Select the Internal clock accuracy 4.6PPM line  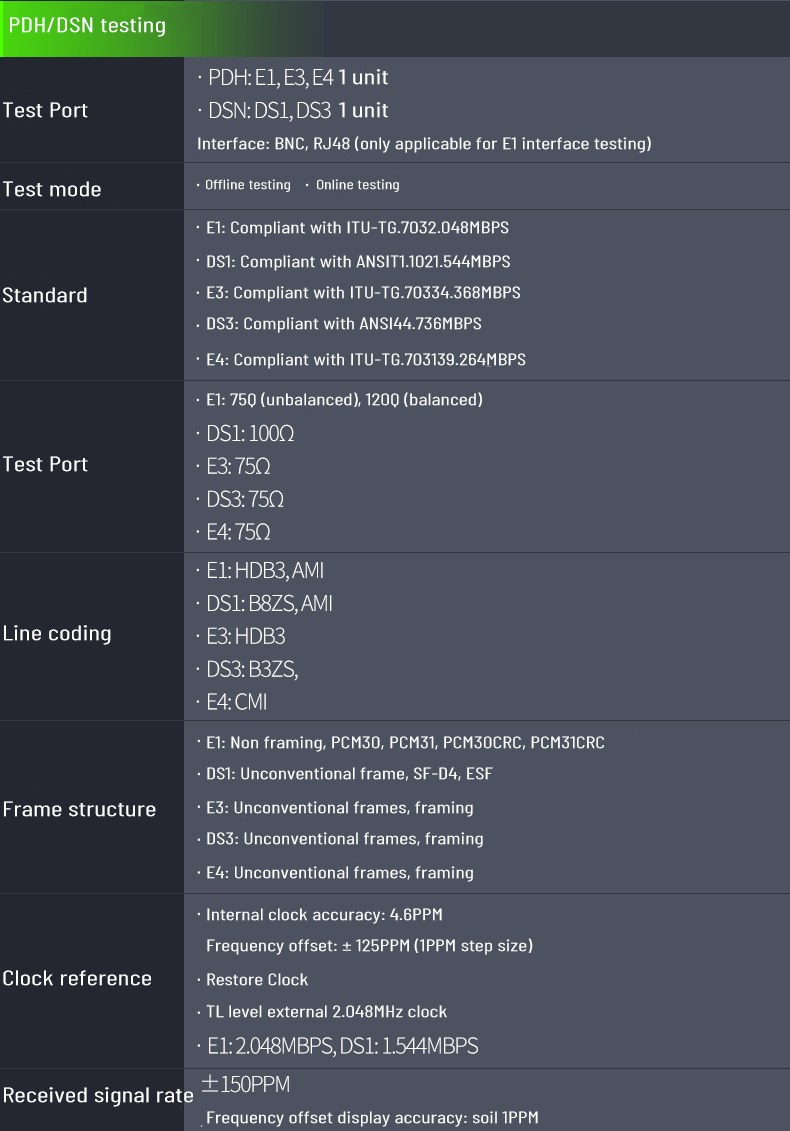[323, 914]
